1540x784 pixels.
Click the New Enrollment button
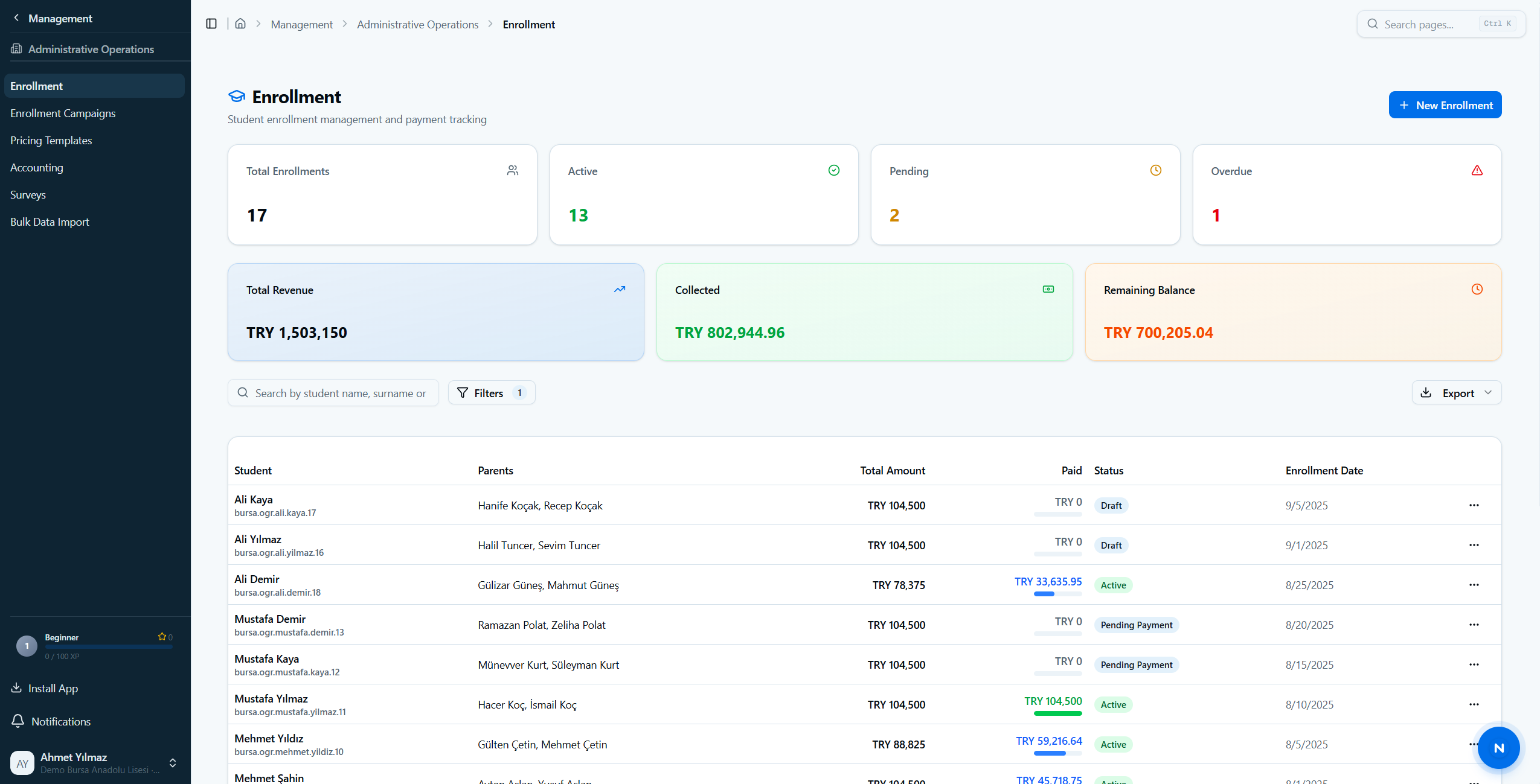coord(1445,105)
